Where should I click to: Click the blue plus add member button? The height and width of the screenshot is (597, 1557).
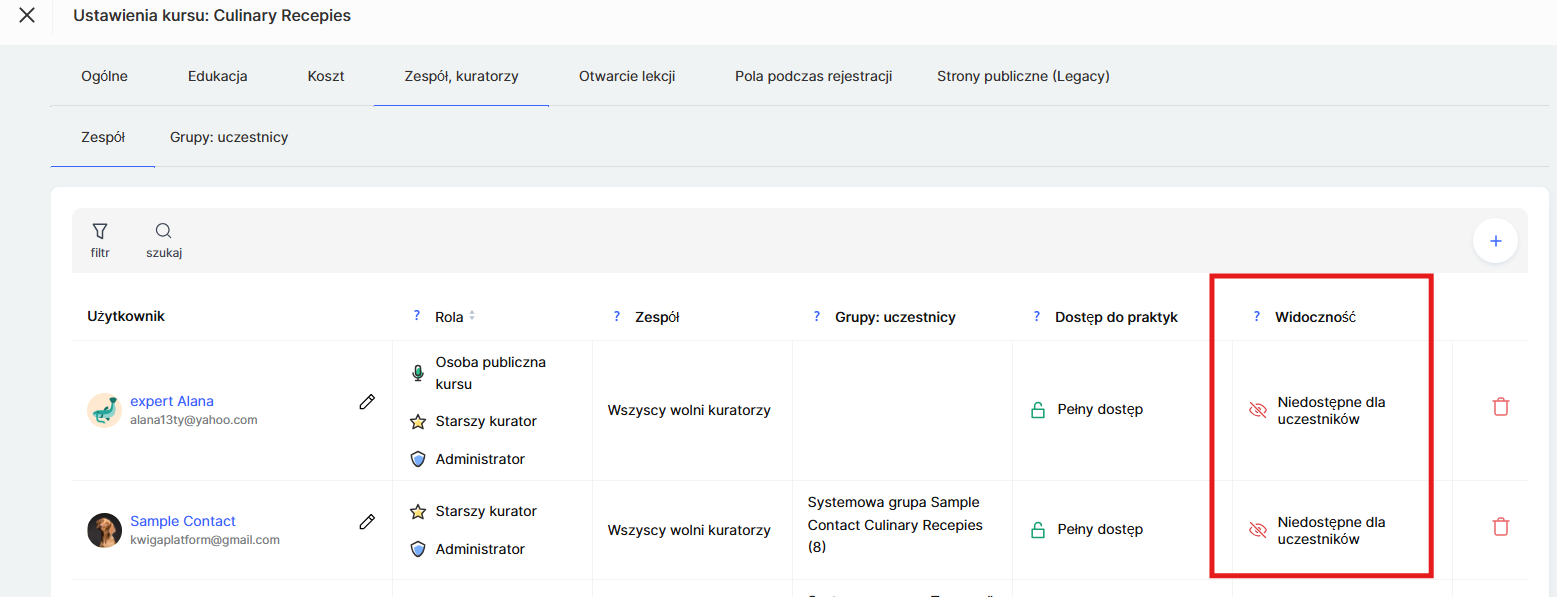(x=1495, y=241)
